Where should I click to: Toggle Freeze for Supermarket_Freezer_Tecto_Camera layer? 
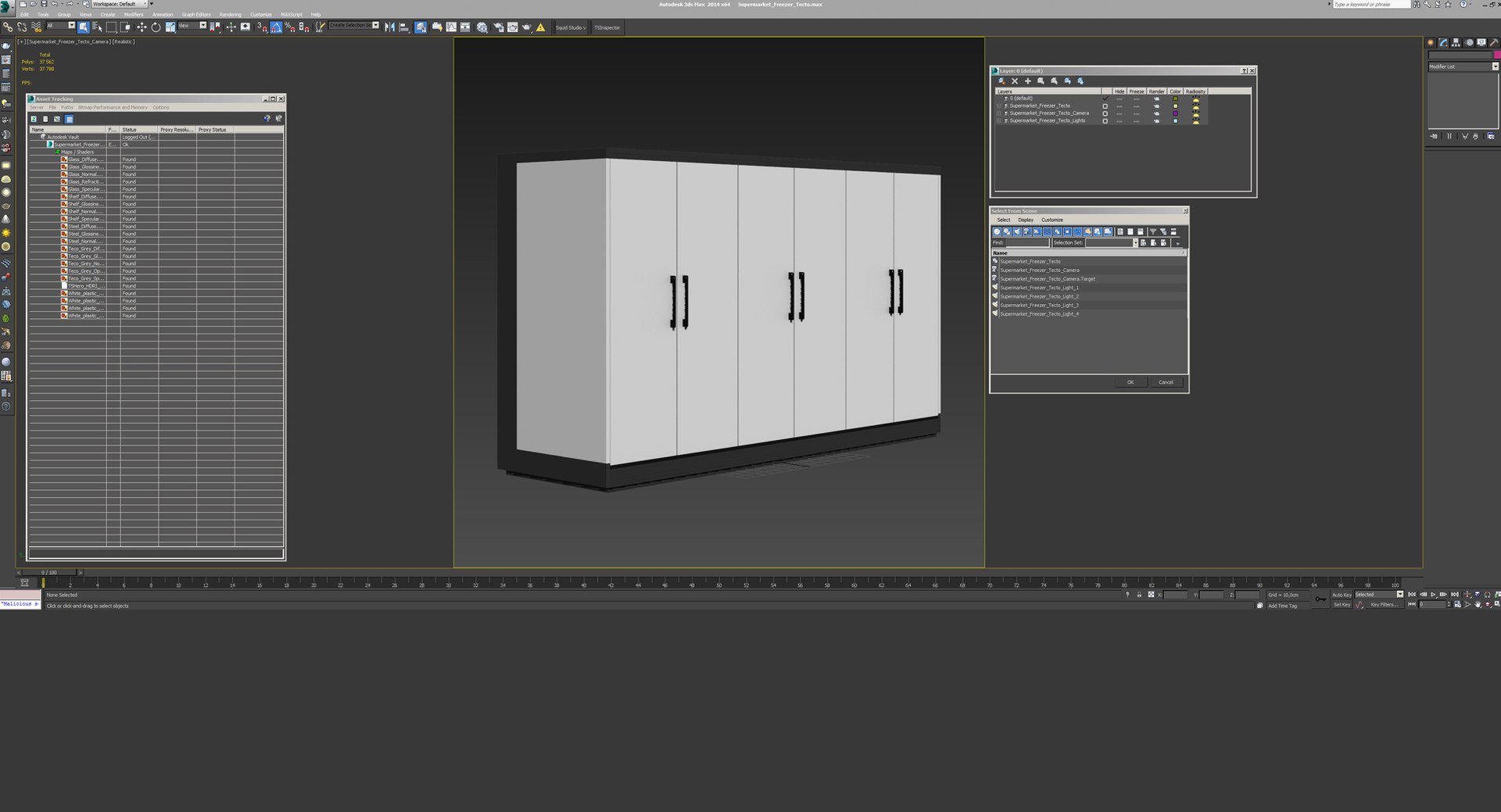point(1137,113)
